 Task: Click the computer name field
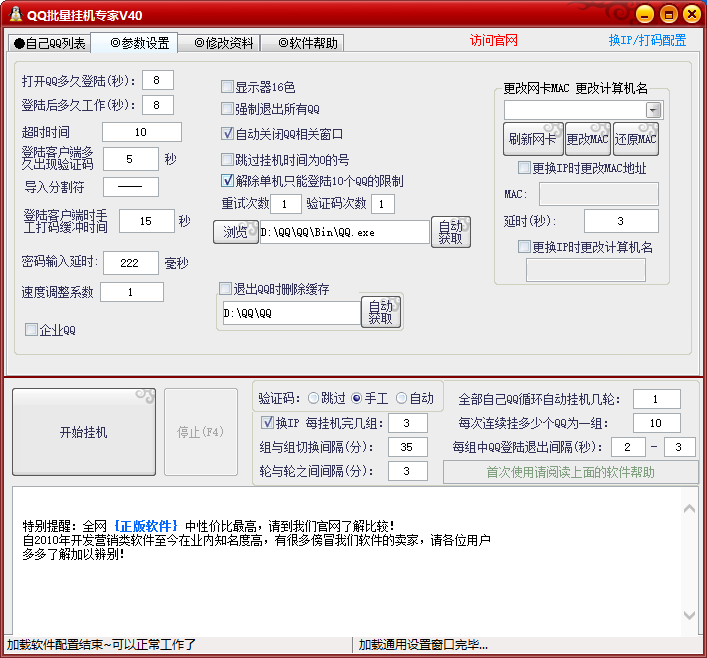tap(586, 271)
